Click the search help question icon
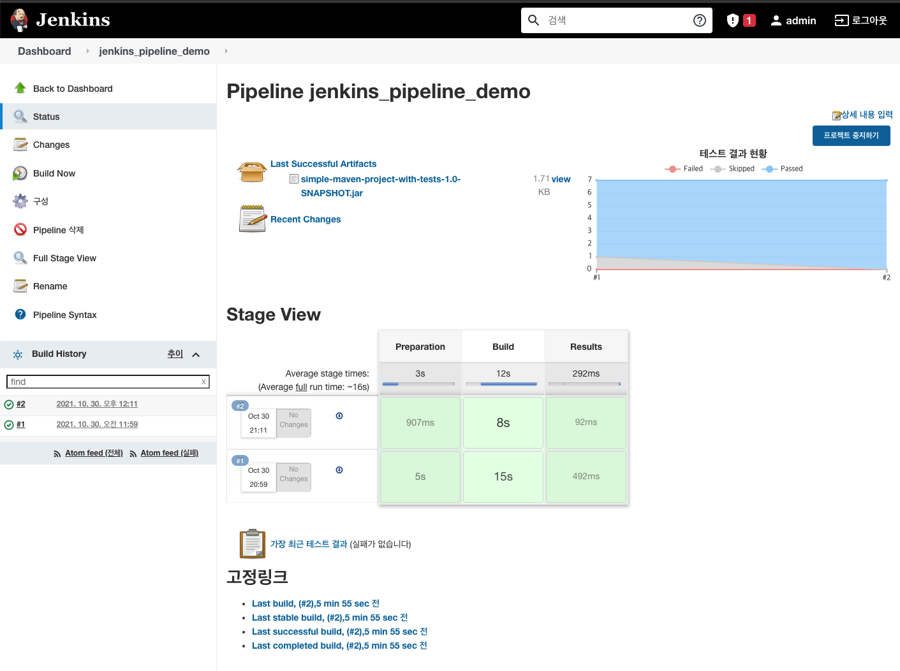900x671 pixels. pos(699,20)
